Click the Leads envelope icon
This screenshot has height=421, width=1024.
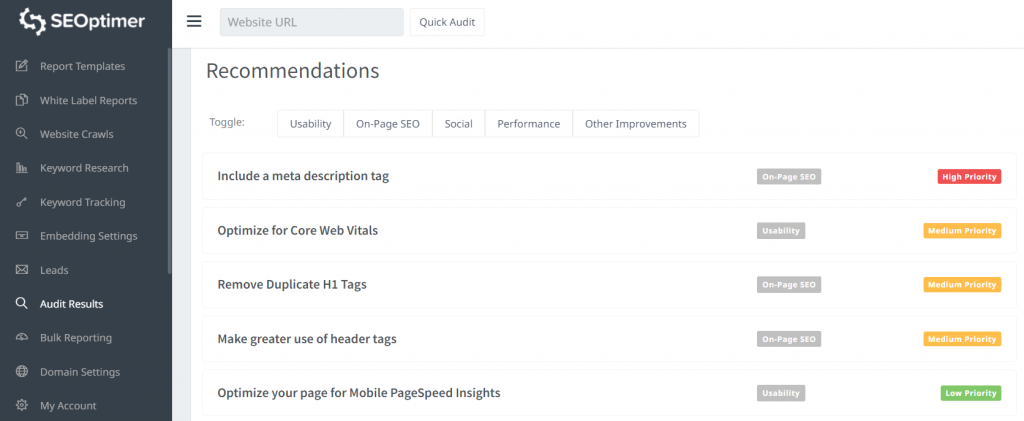[x=21, y=270]
